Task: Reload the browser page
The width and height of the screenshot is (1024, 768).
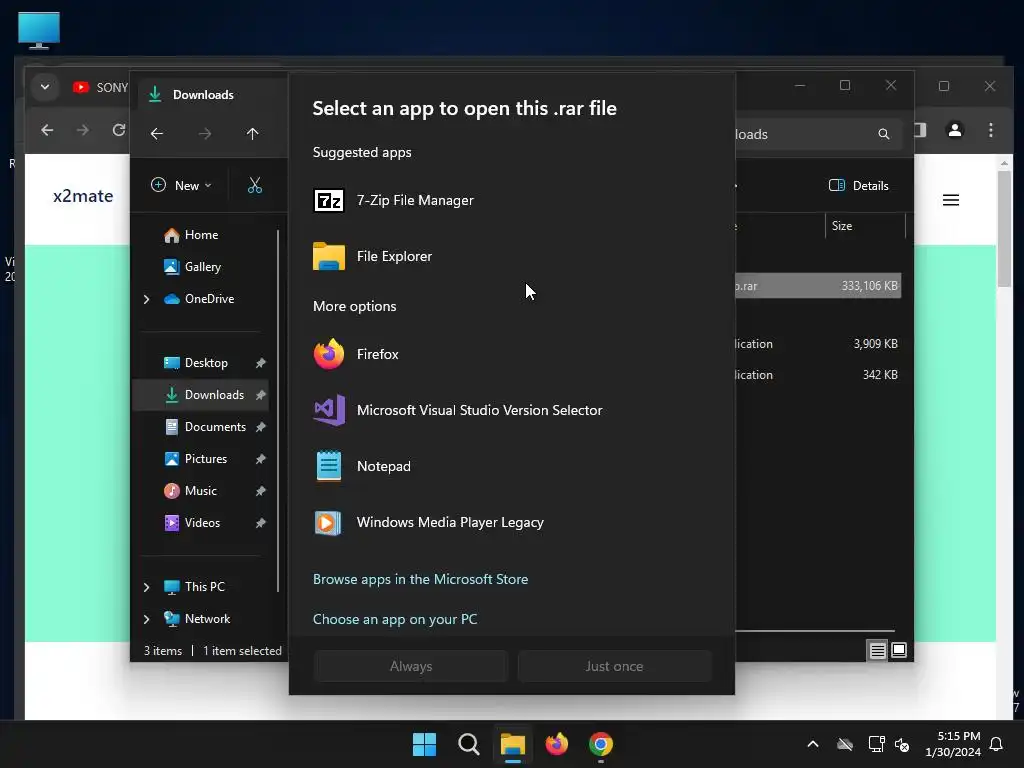Action: (118, 130)
